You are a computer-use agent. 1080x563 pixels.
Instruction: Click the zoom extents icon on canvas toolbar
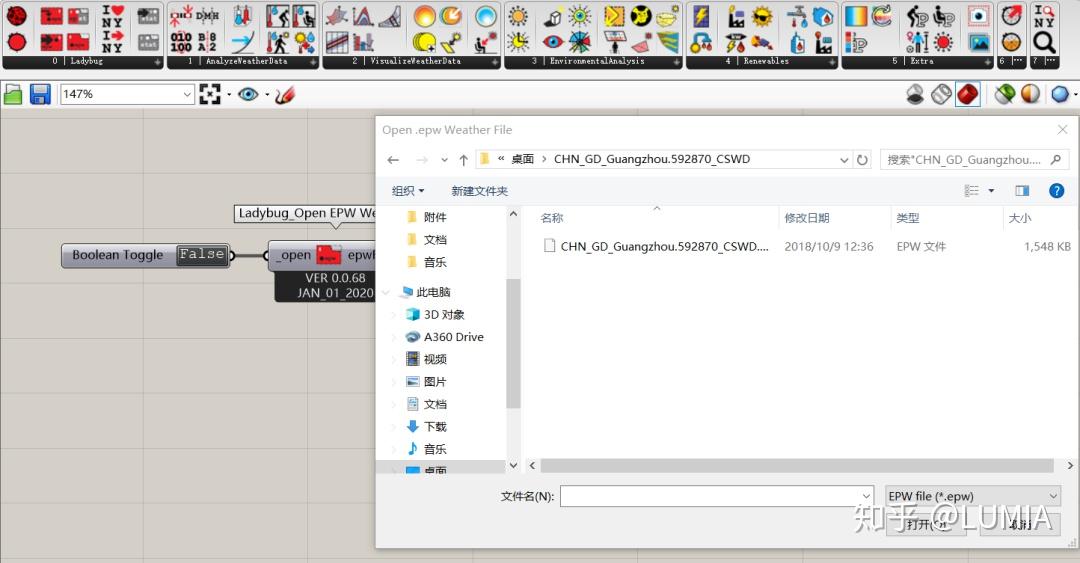(210, 94)
